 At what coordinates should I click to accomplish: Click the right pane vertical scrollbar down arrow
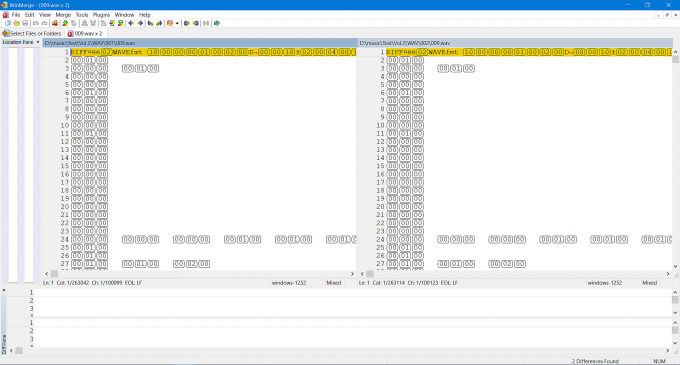point(675,267)
